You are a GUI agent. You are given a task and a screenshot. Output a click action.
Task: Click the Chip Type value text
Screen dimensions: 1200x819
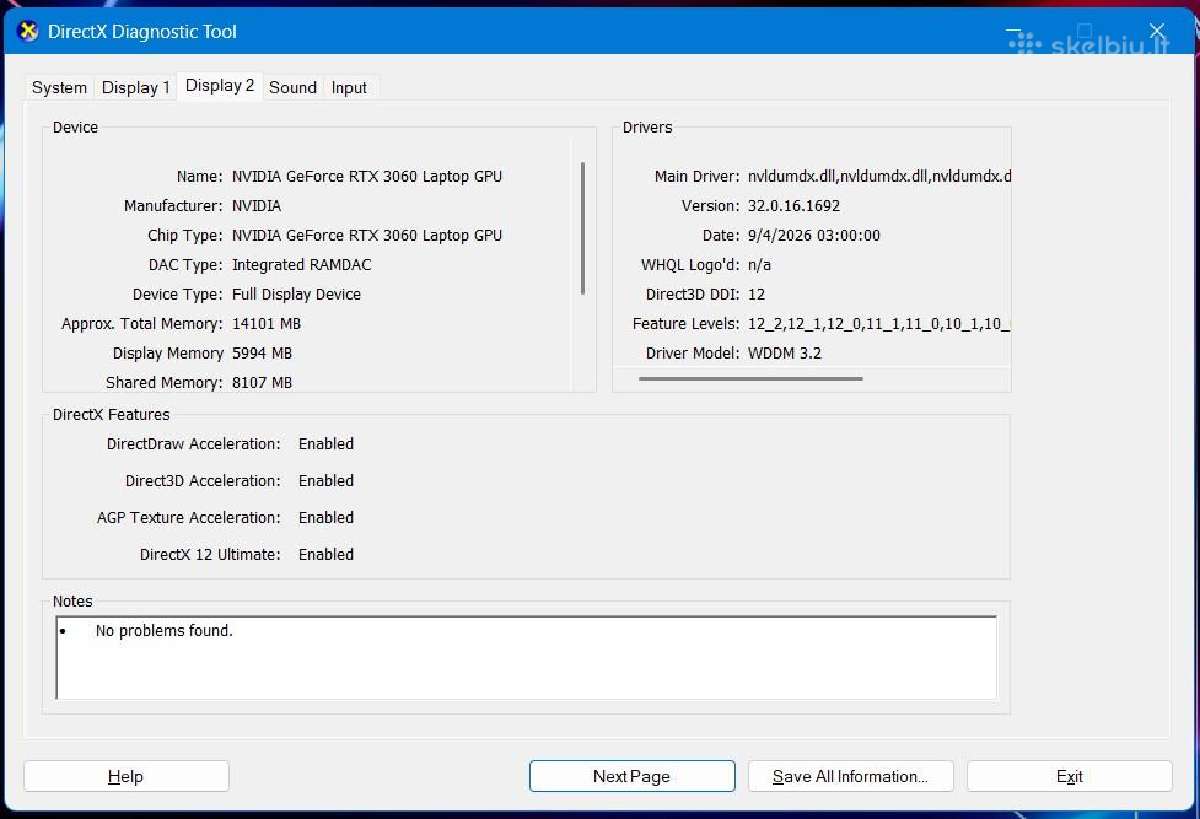[367, 235]
